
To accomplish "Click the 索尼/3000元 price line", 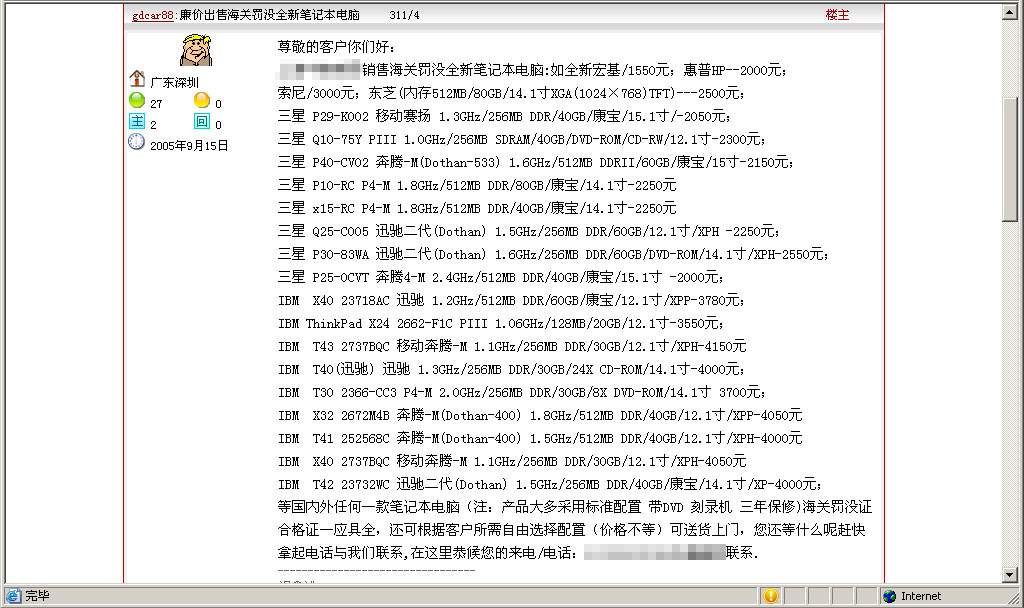I will pos(511,93).
